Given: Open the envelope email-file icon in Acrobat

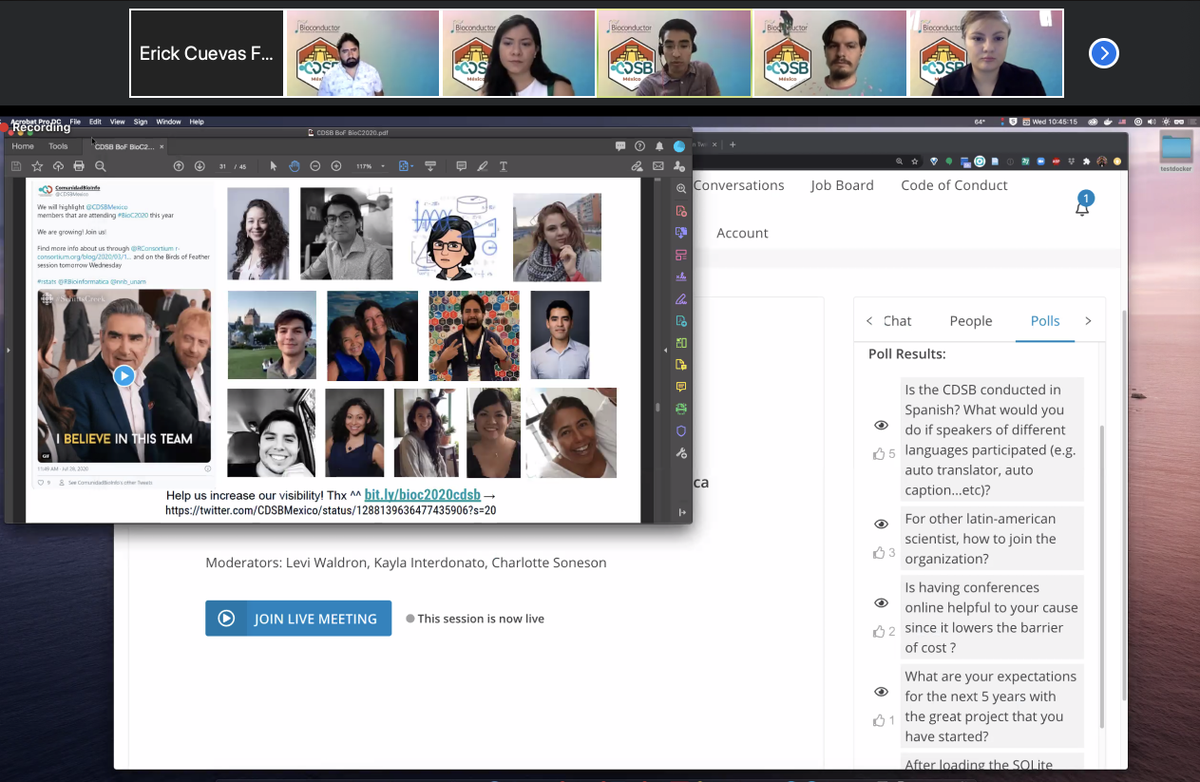Looking at the screenshot, I should coord(658,166).
